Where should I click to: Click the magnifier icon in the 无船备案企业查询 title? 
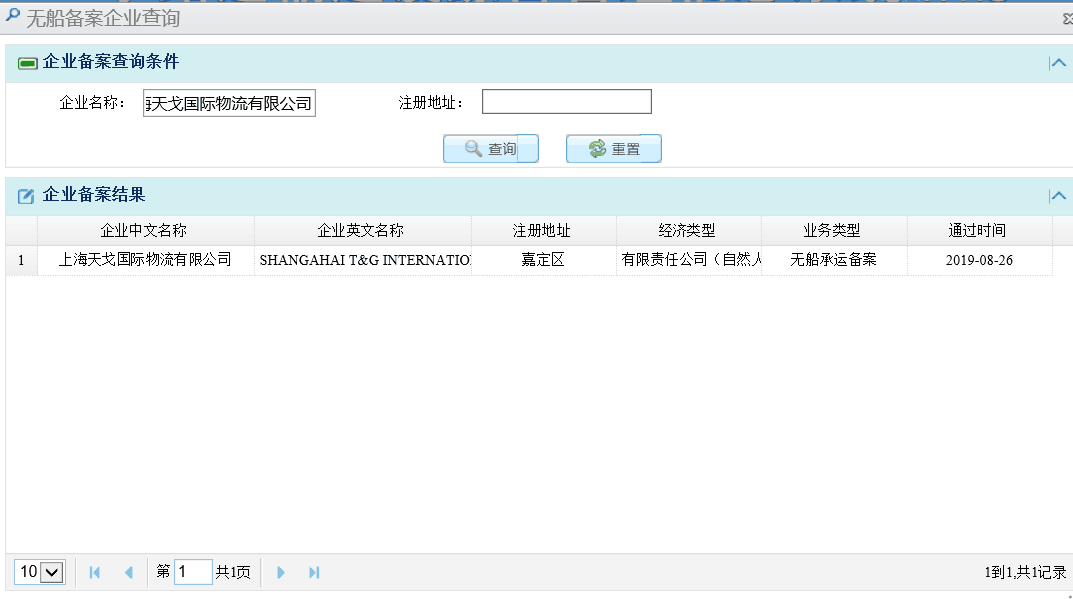tap(12, 15)
